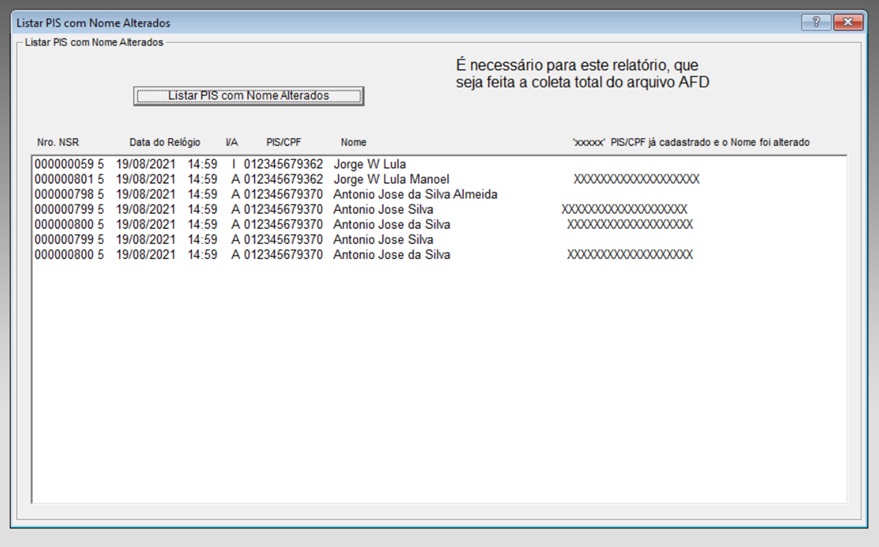Click the Data do Relógio column label
Viewport: 879px width, 547px height.
click(165, 142)
